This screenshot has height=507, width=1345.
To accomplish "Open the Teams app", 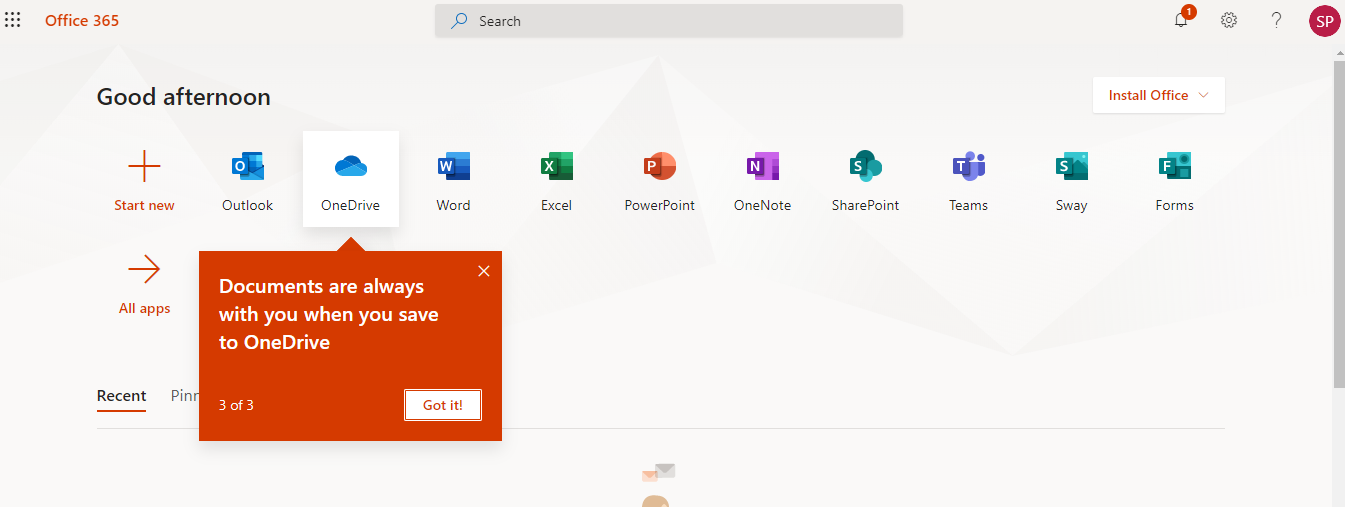I will click(968, 180).
